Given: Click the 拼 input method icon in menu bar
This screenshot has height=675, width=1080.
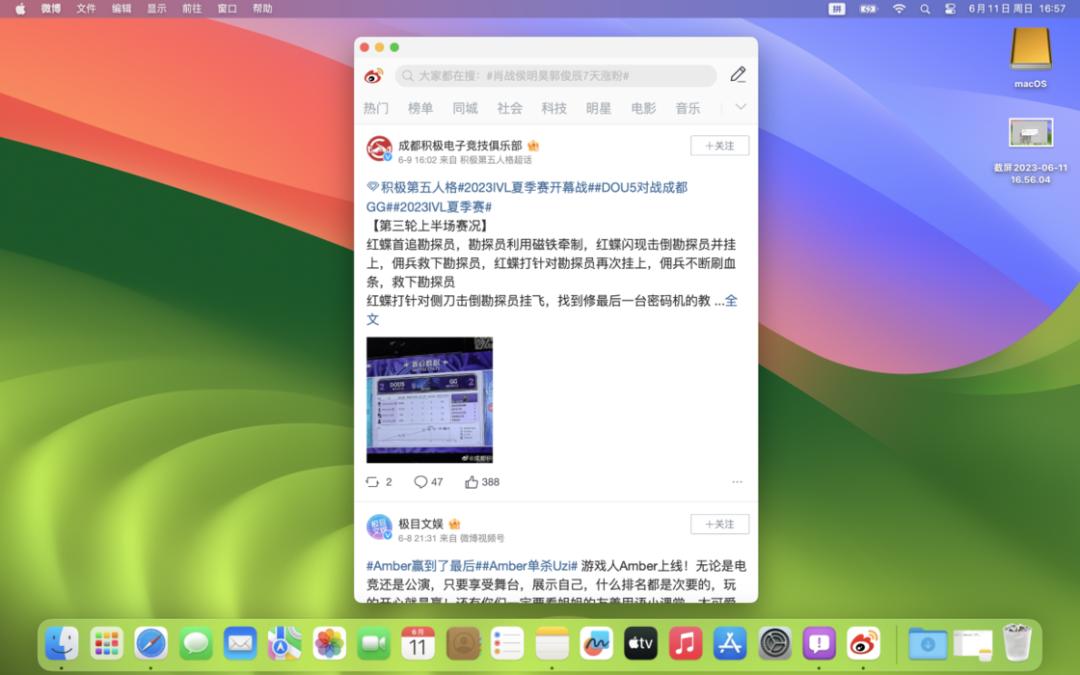Looking at the screenshot, I should (x=837, y=9).
